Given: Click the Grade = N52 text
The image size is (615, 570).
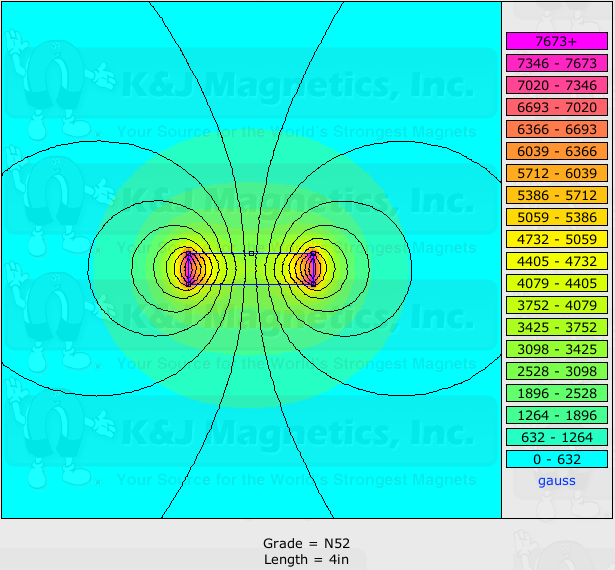Looking at the screenshot, I should point(306,543).
